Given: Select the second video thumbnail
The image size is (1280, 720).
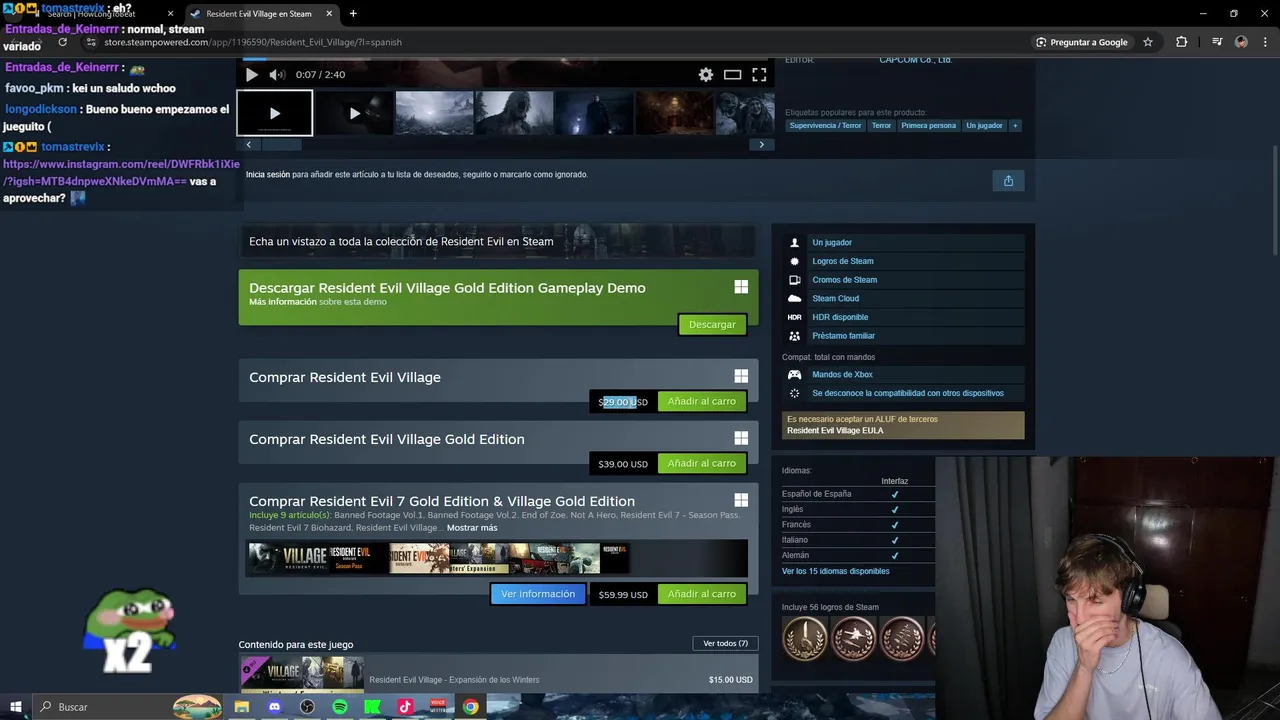Looking at the screenshot, I should click(x=355, y=113).
